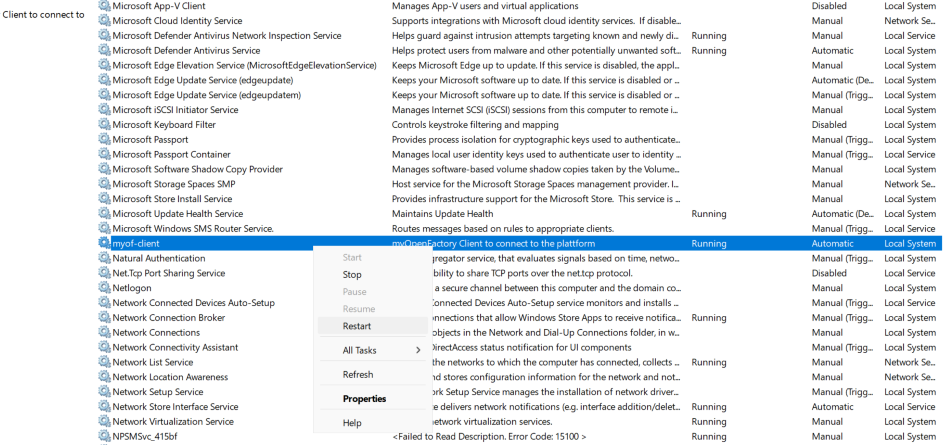Click 'Maintains Update Health' description

point(442,214)
